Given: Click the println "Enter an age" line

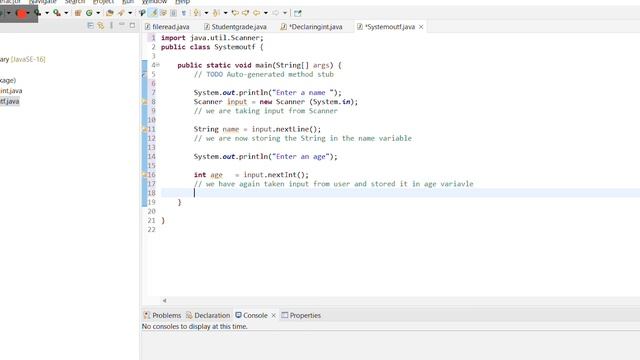Looking at the screenshot, I should click(265, 156).
